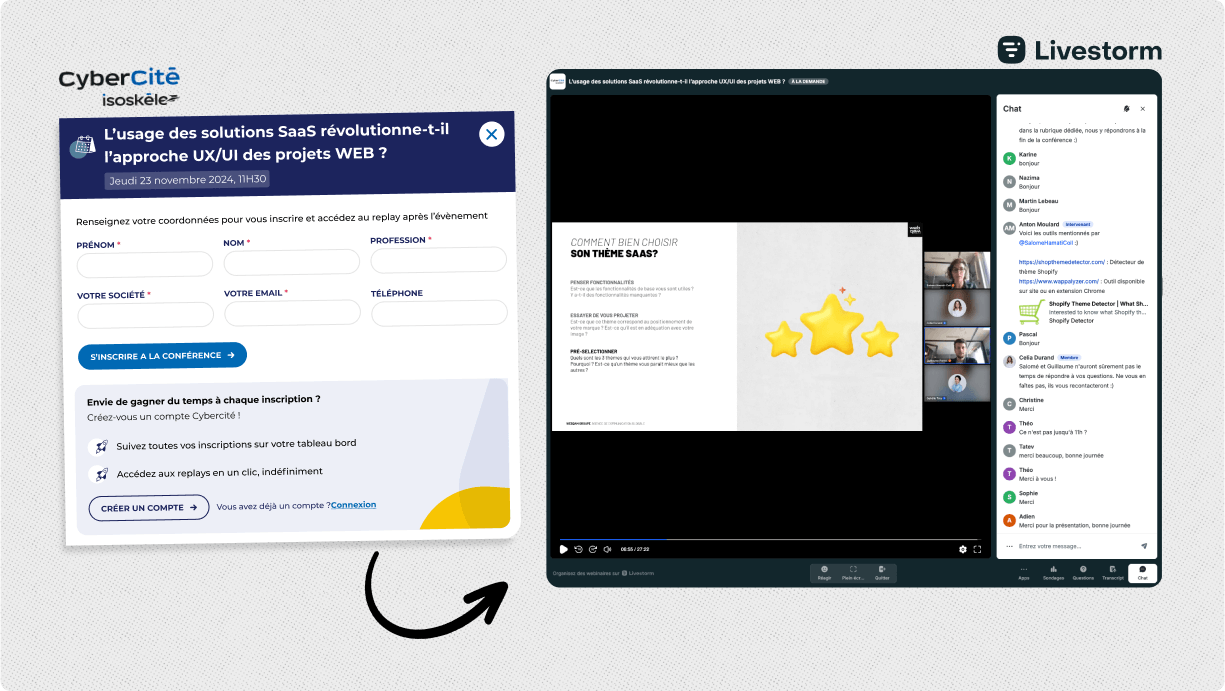The height and width of the screenshot is (691, 1225).
Task: Open the Apps tab
Action: pos(1024,573)
